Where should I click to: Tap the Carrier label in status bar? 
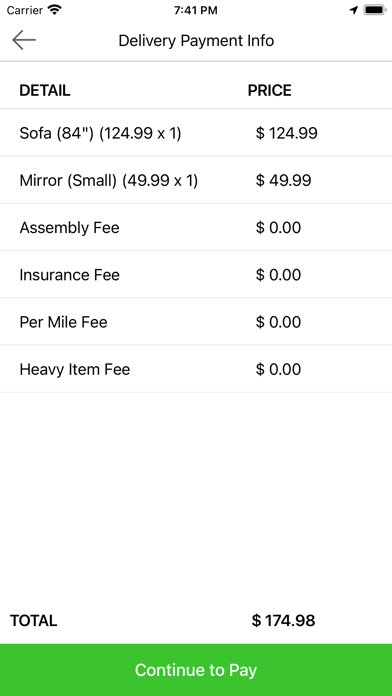(24, 10)
